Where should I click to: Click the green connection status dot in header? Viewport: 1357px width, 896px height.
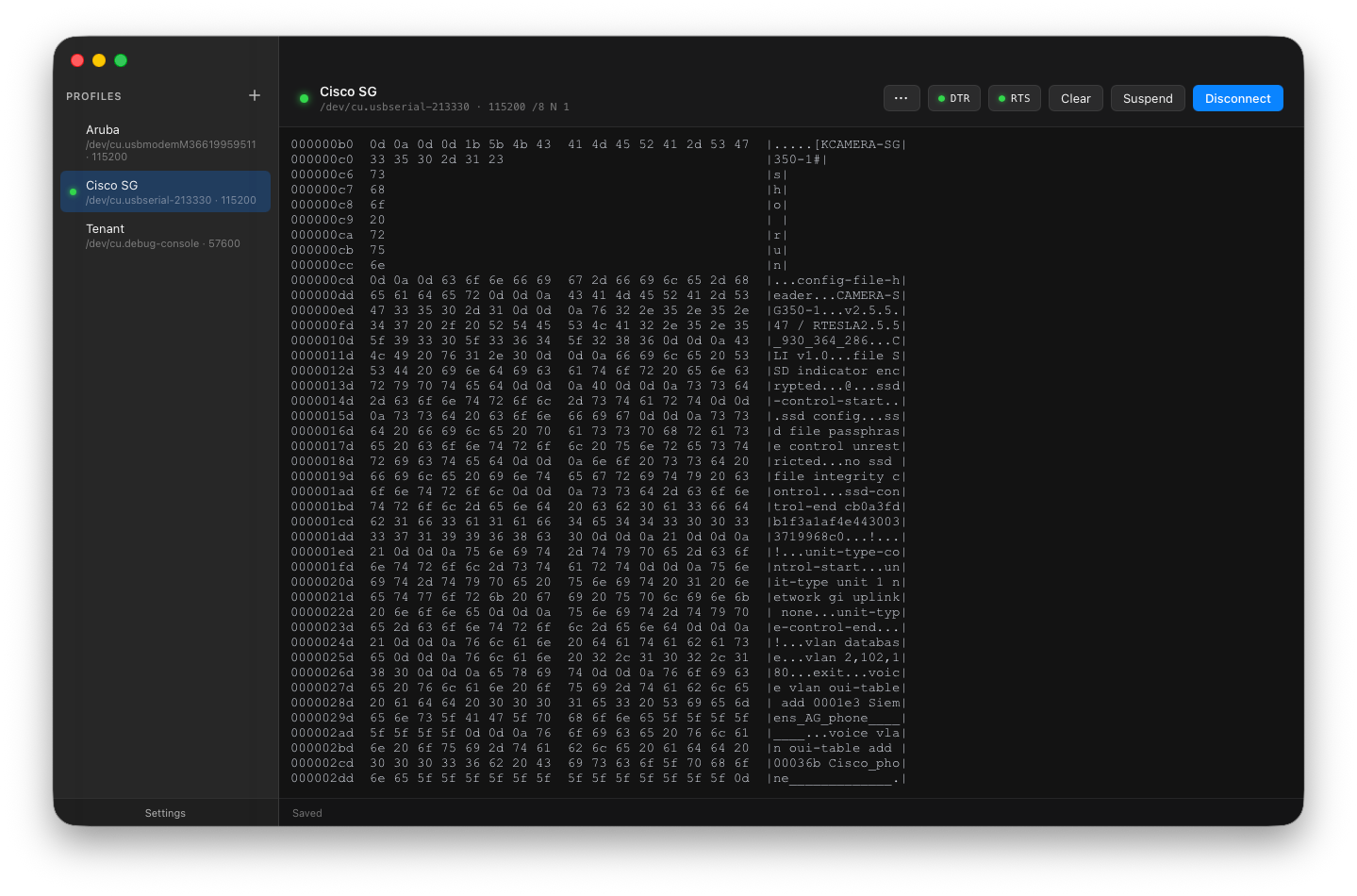(304, 98)
